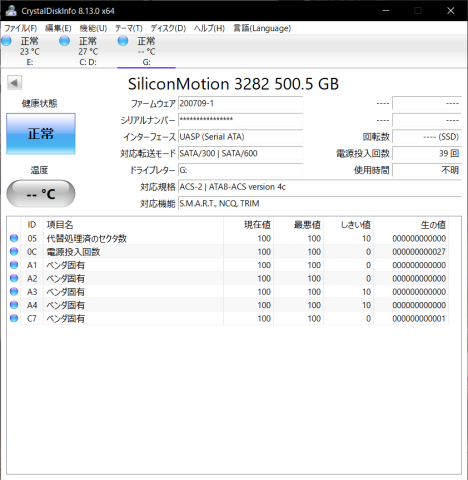Click the features field S.M.A.R.T., NCQ, TRIM

320,203
